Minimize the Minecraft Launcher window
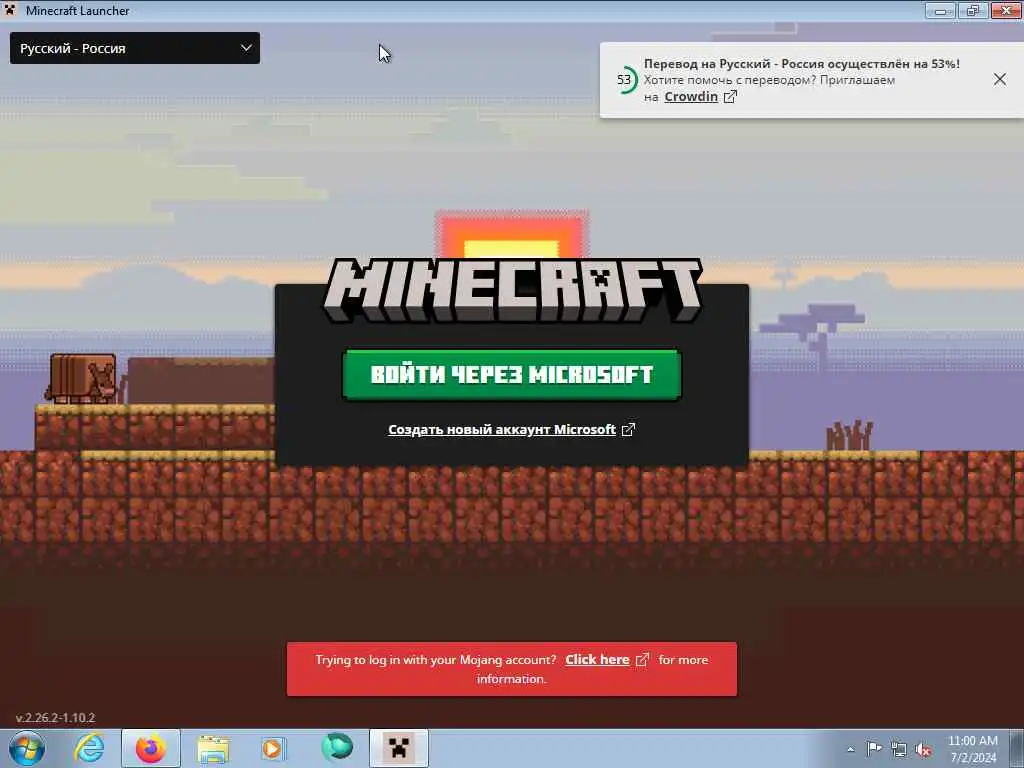 940,10
